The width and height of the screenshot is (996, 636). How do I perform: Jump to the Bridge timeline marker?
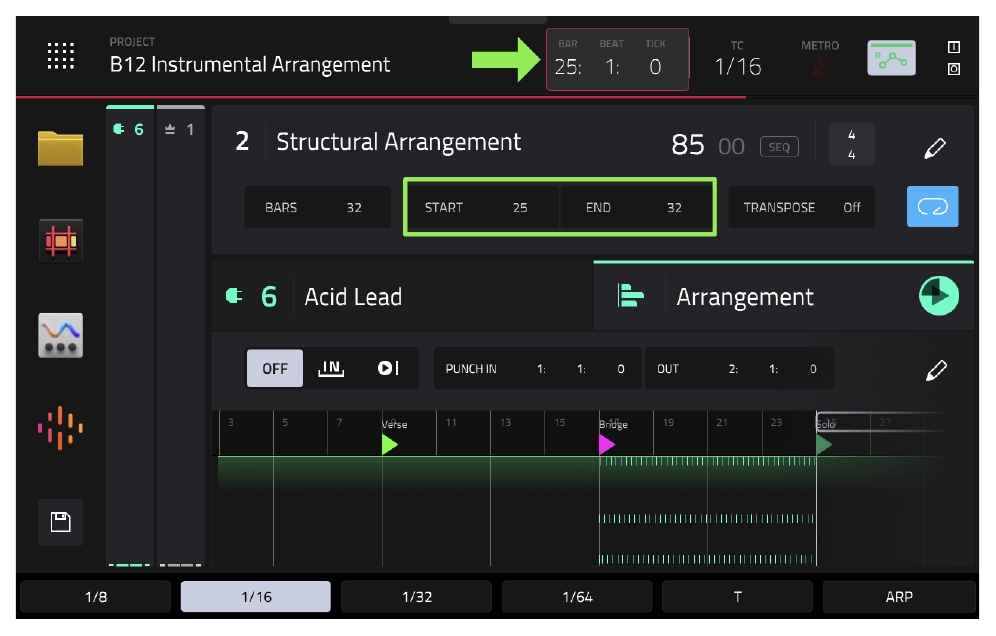[607, 444]
